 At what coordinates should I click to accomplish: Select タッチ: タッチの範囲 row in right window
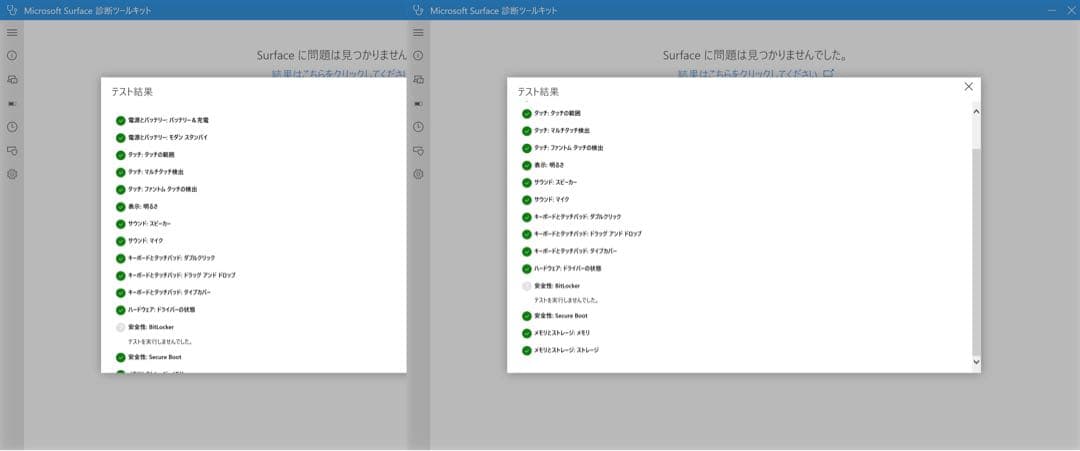pos(557,114)
